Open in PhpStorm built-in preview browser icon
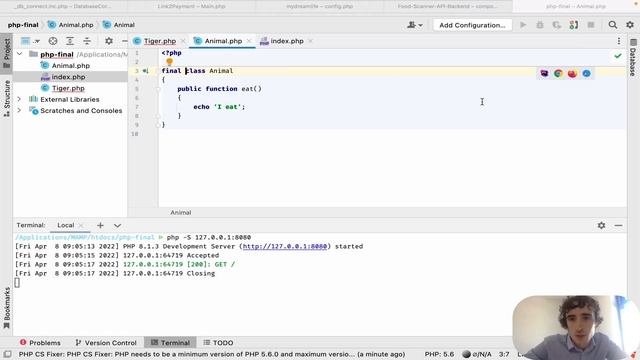 click(544, 73)
